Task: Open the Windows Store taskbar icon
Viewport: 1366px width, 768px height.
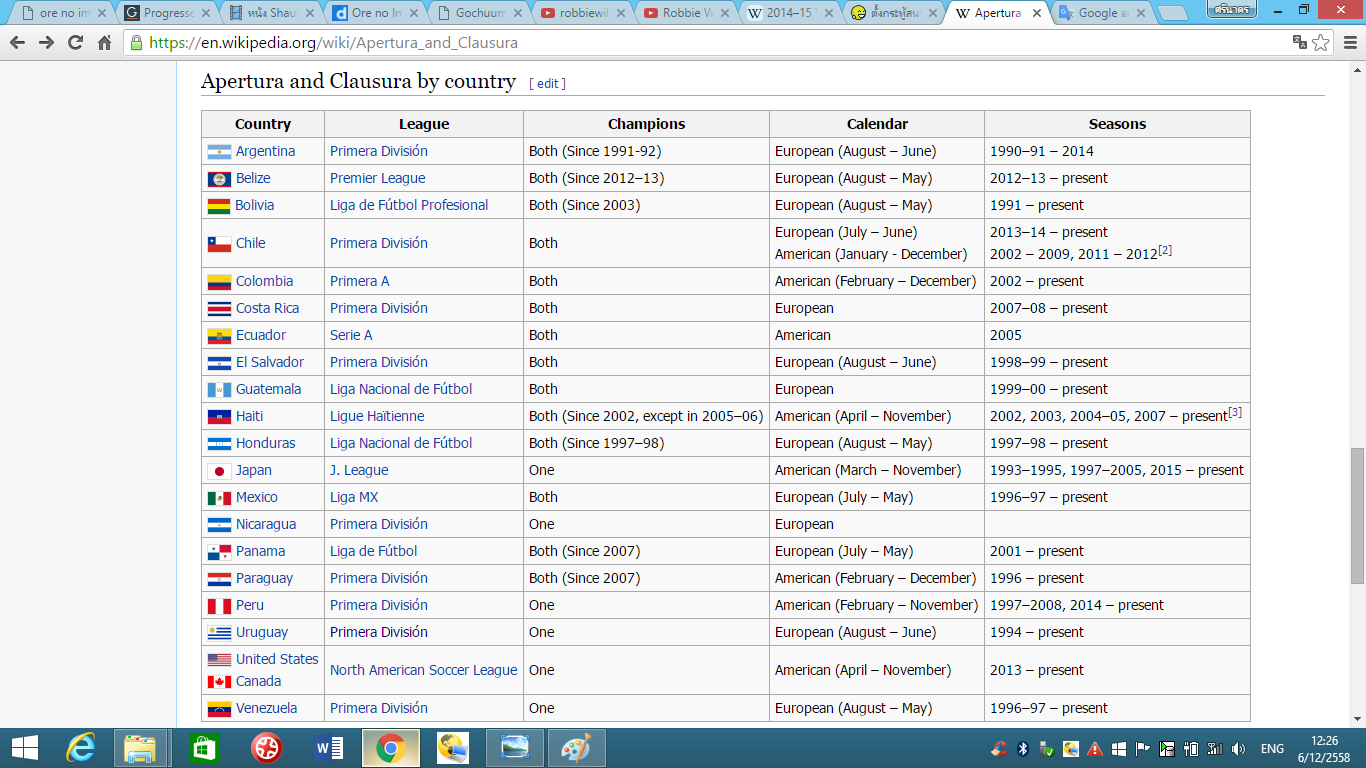Action: (204, 748)
